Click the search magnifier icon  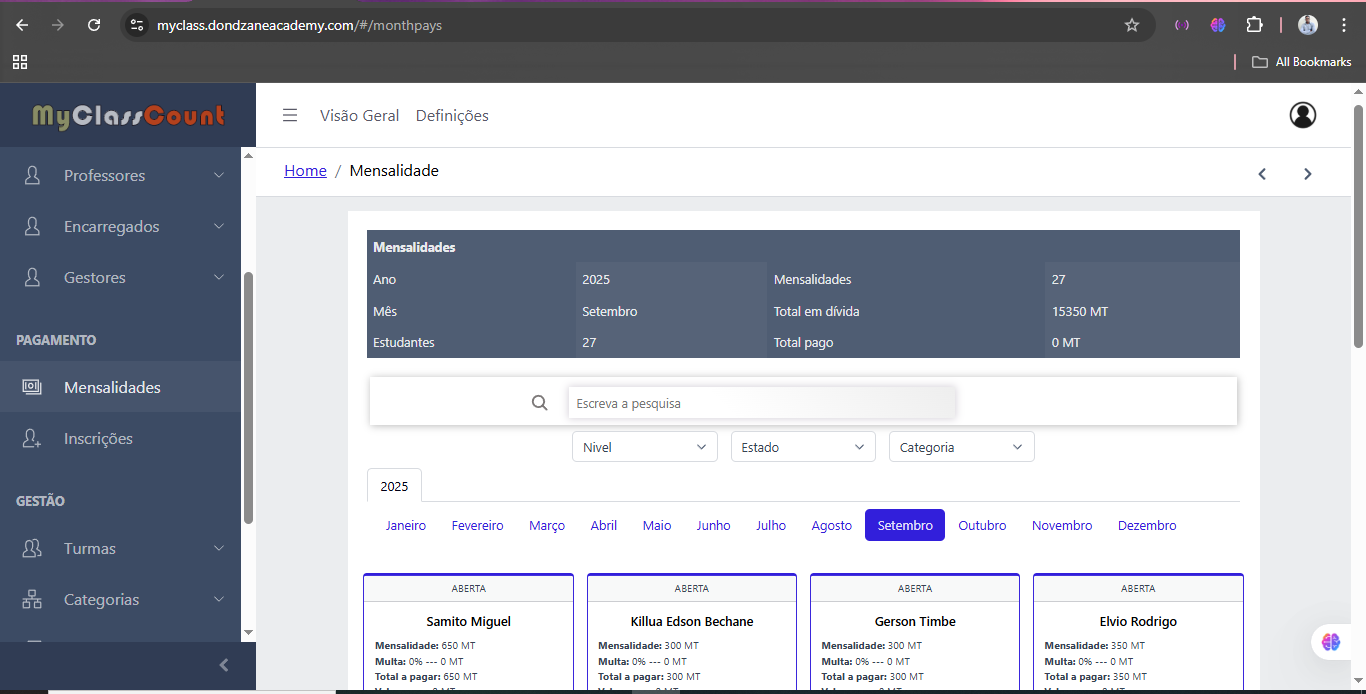pos(540,403)
